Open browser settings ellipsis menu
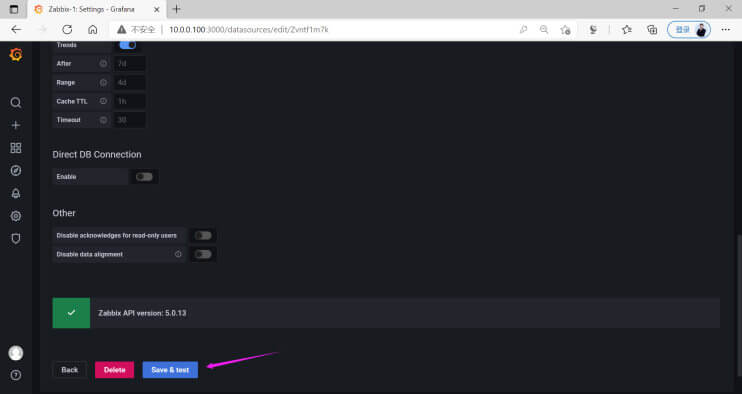Viewport: 742px width, 394px height. point(726,29)
